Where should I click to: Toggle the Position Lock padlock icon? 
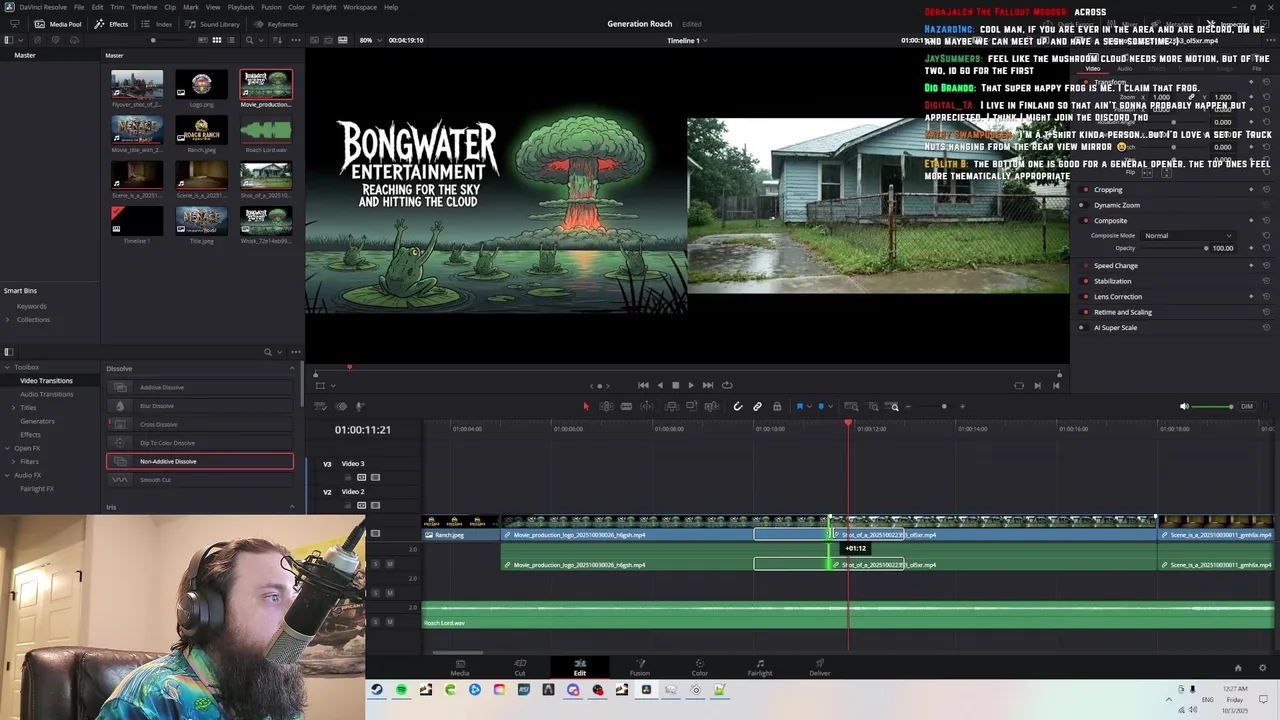coord(777,406)
